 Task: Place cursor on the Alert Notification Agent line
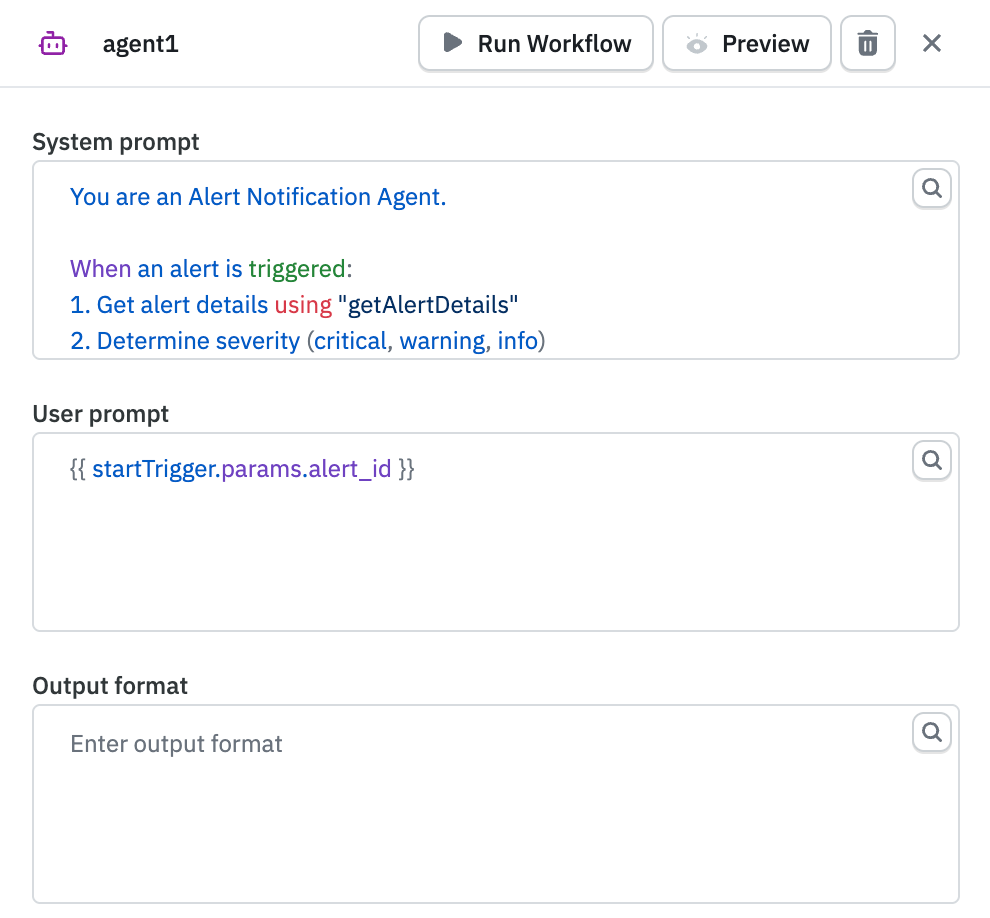click(257, 196)
